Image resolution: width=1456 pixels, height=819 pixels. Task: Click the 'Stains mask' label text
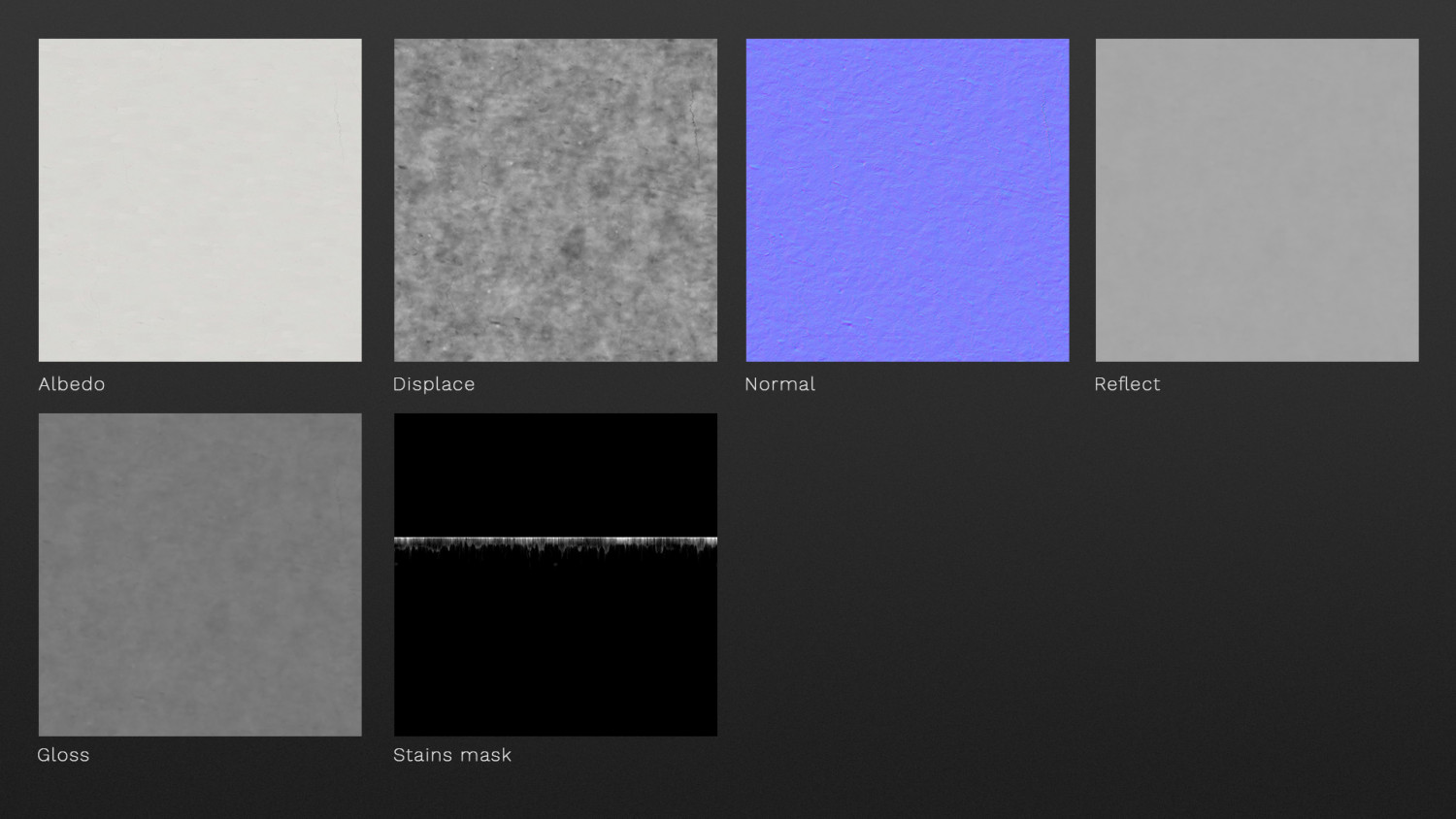452,755
